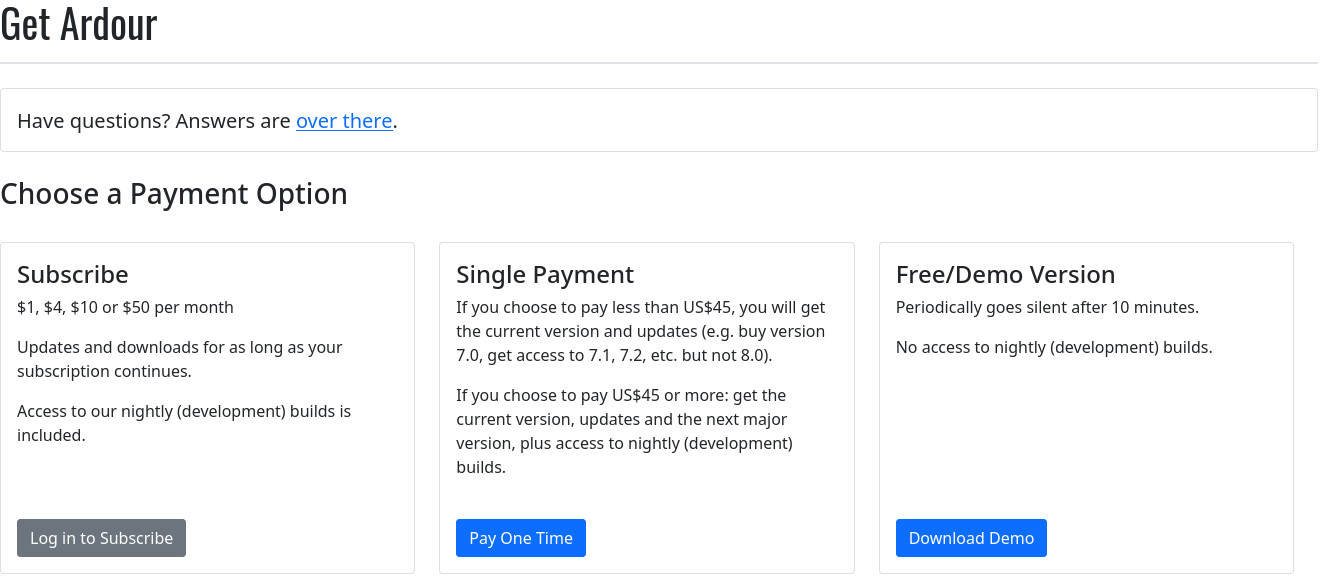Select the "Single Payment" card title

[545, 274]
